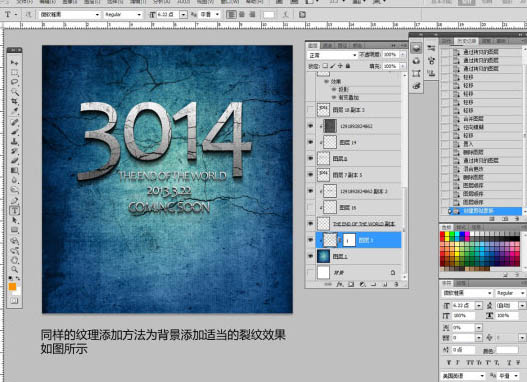Select the Zoom tool at the toolbox bottom
The width and height of the screenshot is (527, 382).
click(14, 269)
